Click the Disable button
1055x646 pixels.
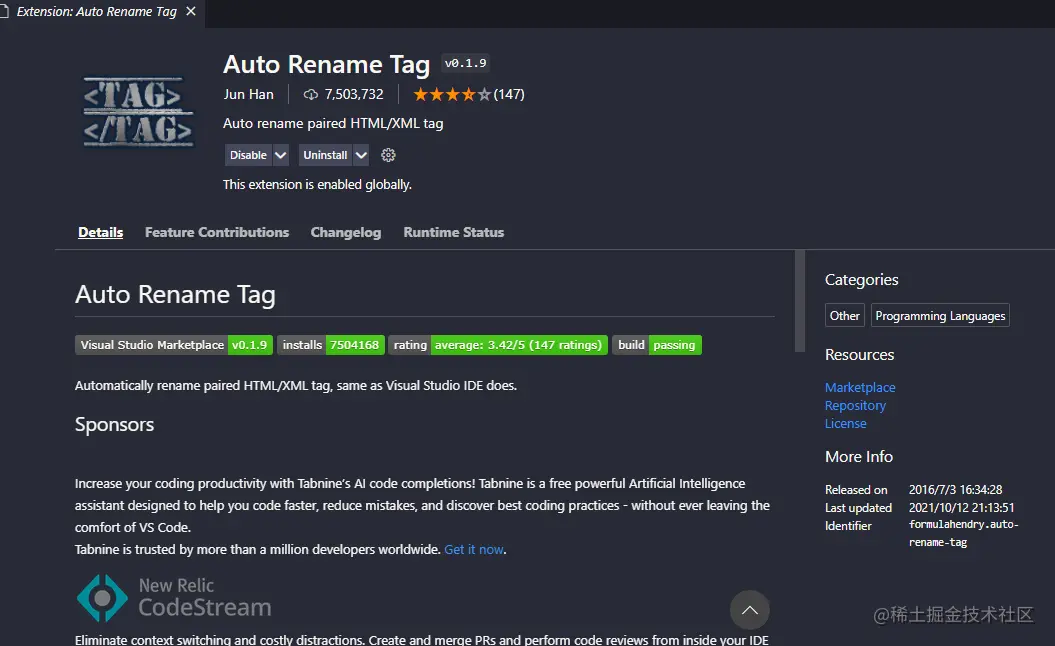point(248,155)
